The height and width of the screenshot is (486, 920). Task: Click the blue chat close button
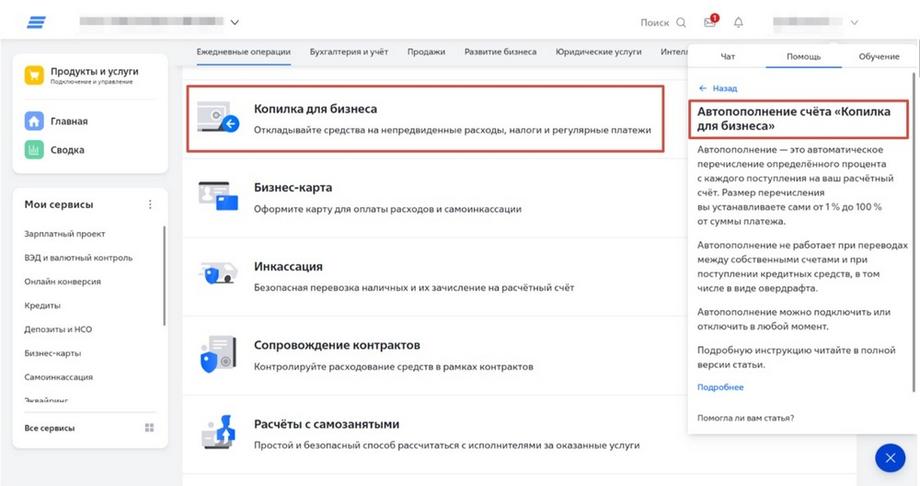point(889,458)
